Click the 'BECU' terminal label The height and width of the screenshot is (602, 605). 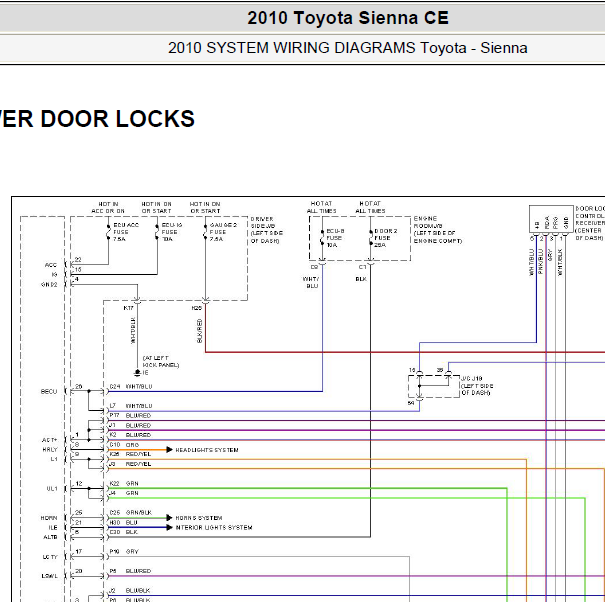tap(49, 392)
